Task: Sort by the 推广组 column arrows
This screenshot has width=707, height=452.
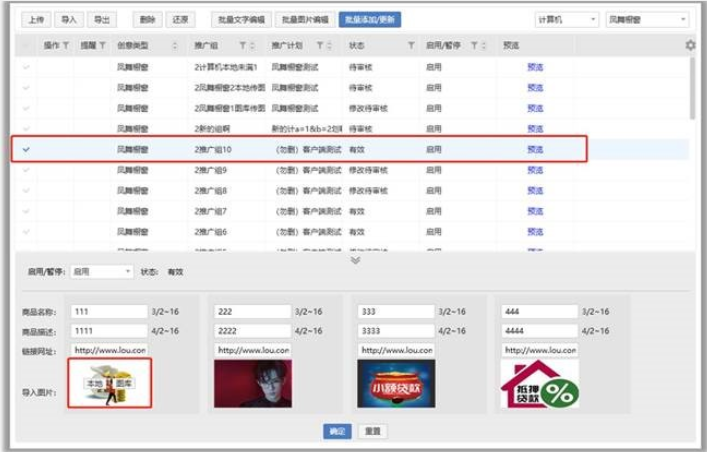Action: [x=252, y=46]
